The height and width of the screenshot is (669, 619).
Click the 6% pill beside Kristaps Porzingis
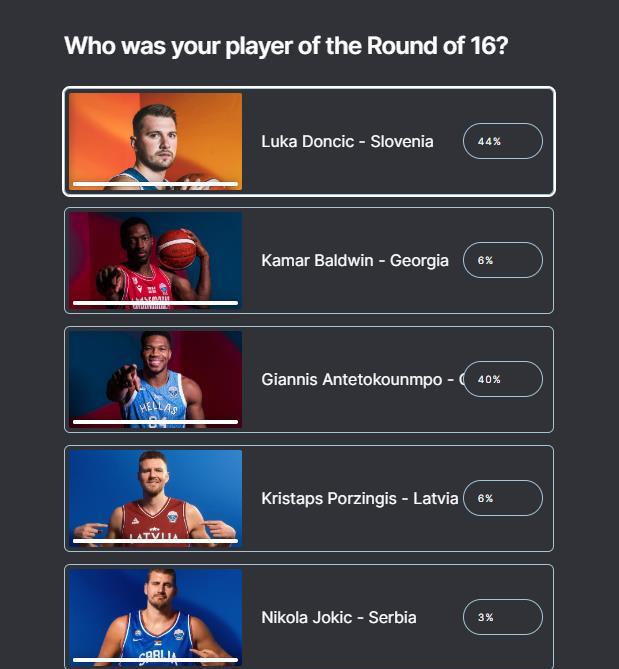pos(502,498)
